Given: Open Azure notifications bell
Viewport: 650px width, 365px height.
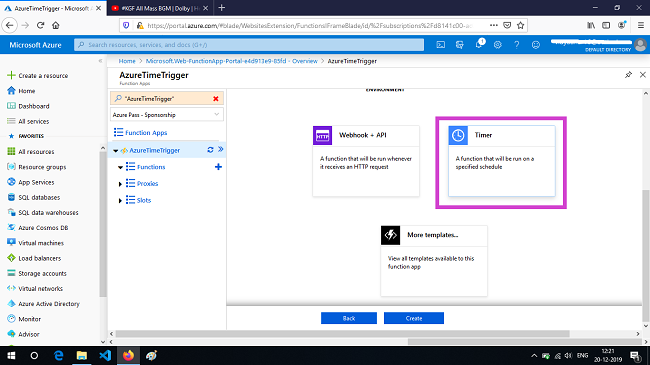Looking at the screenshot, I should pos(479,44).
